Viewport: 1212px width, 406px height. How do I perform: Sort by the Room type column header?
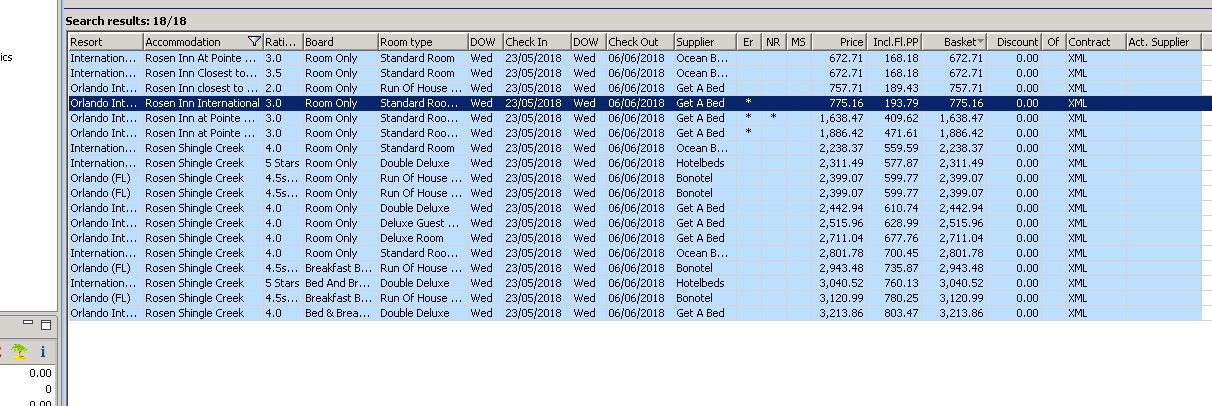coord(422,42)
